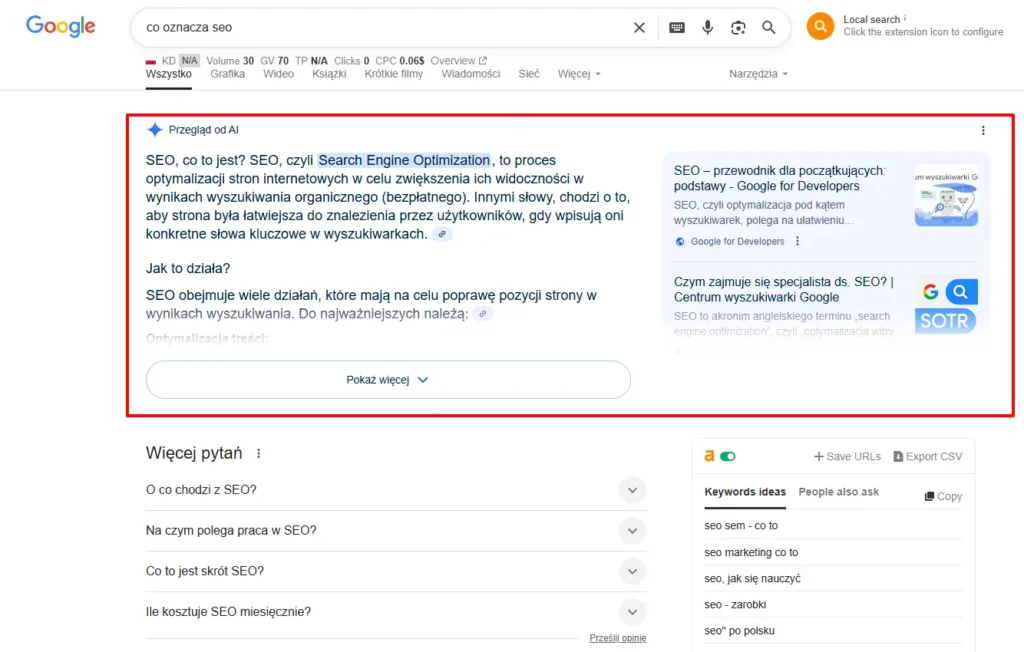The image size is (1024, 652).
Task: Open the Google for Developers article thumbnail
Action: (946, 195)
